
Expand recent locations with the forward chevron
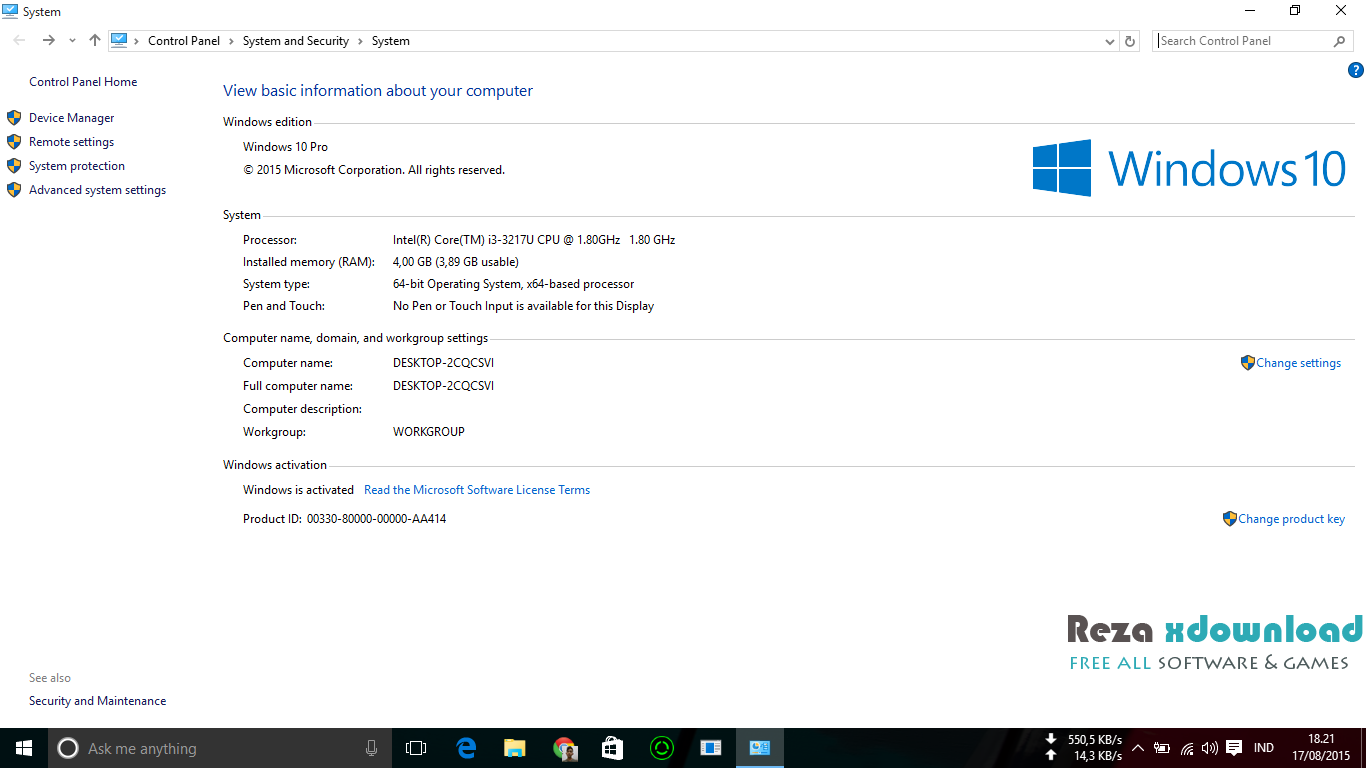(x=71, y=41)
